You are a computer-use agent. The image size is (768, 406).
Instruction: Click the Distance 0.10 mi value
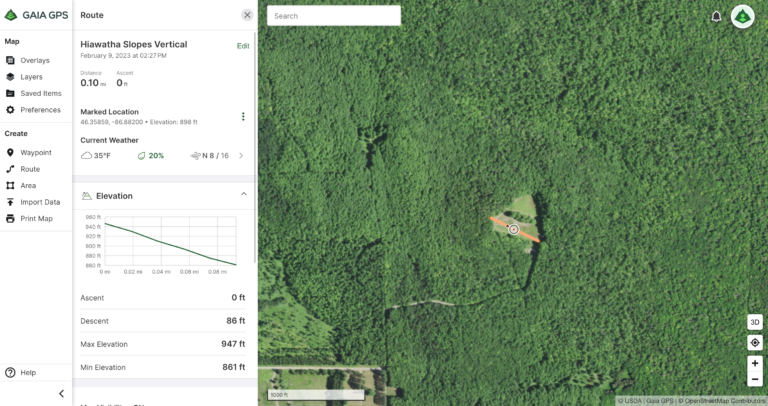tap(93, 83)
